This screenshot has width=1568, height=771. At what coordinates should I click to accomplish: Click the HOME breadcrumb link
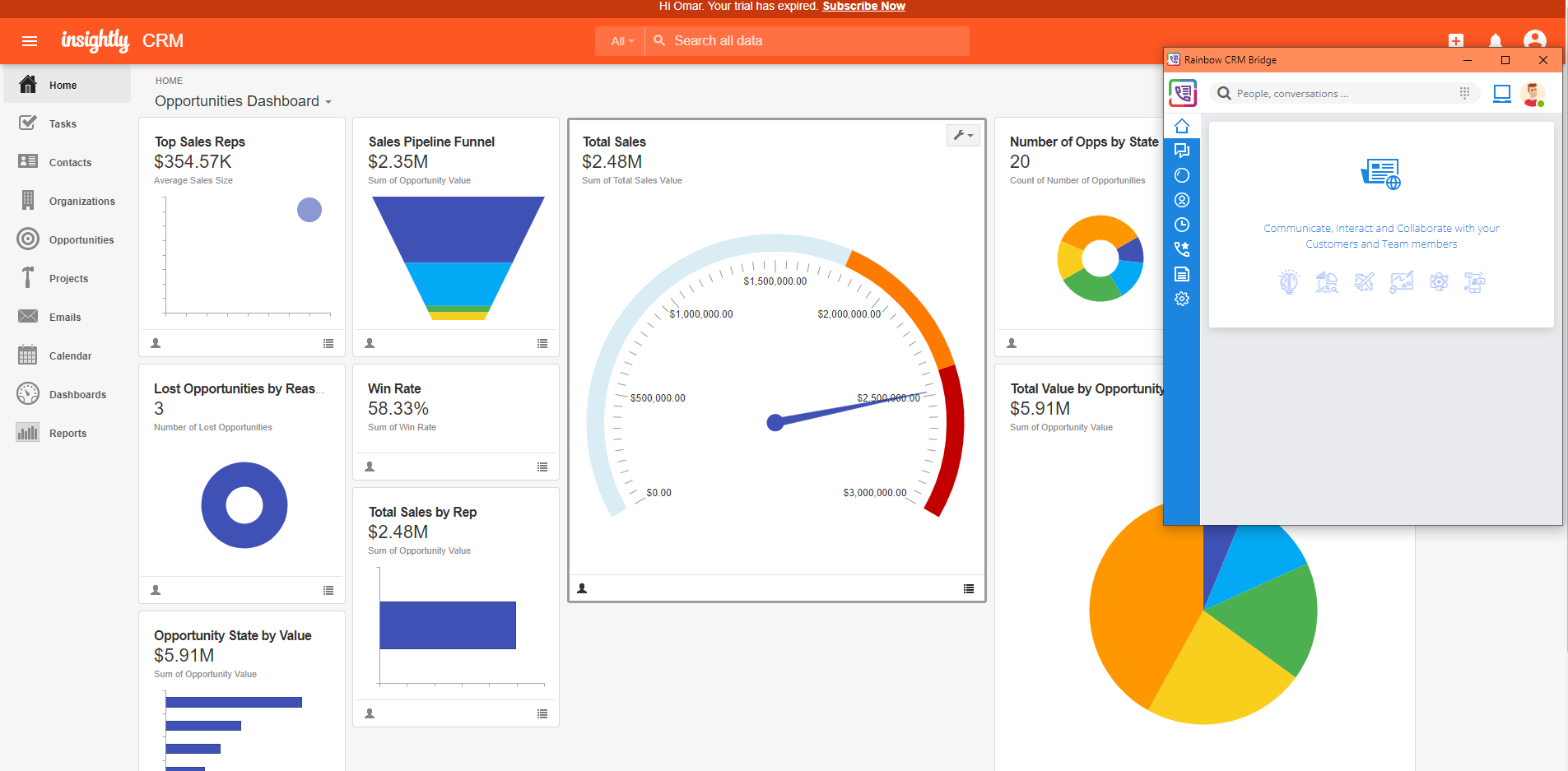(x=169, y=81)
